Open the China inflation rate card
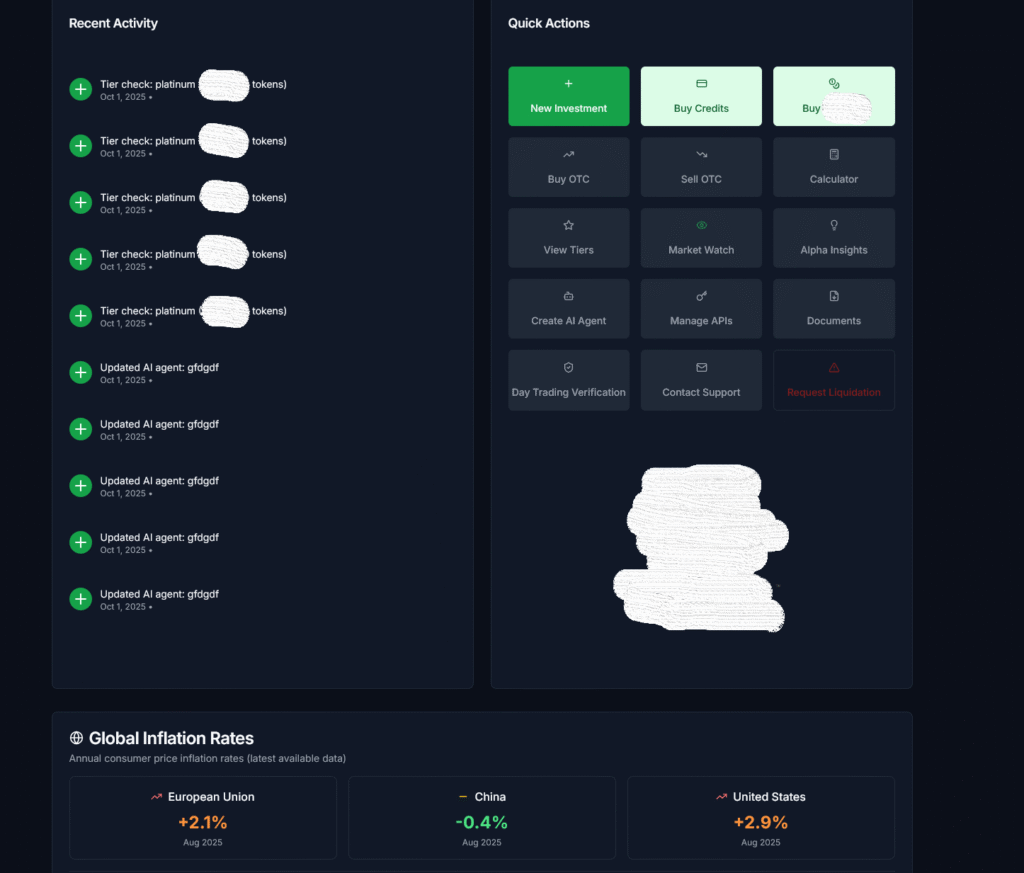 [482, 818]
